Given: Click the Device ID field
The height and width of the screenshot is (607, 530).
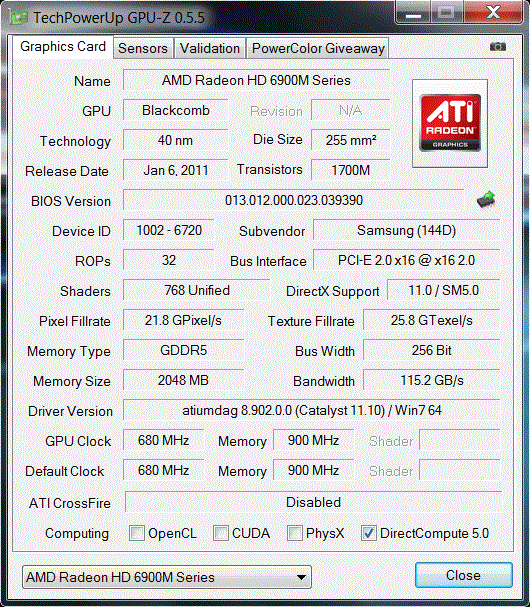Looking at the screenshot, I should [169, 230].
